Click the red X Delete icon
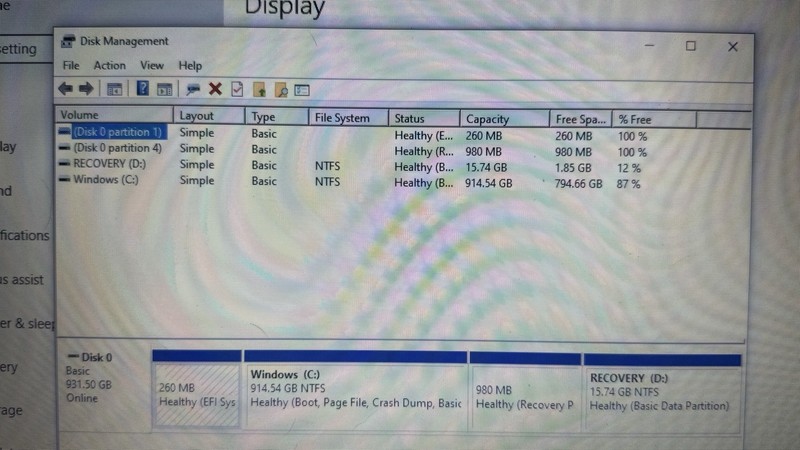 pos(215,89)
